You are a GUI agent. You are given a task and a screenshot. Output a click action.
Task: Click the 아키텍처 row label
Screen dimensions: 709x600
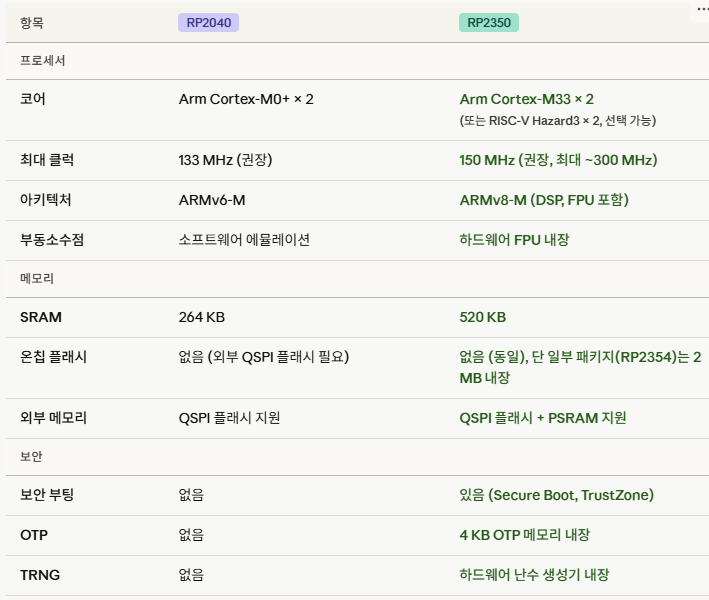click(46, 200)
